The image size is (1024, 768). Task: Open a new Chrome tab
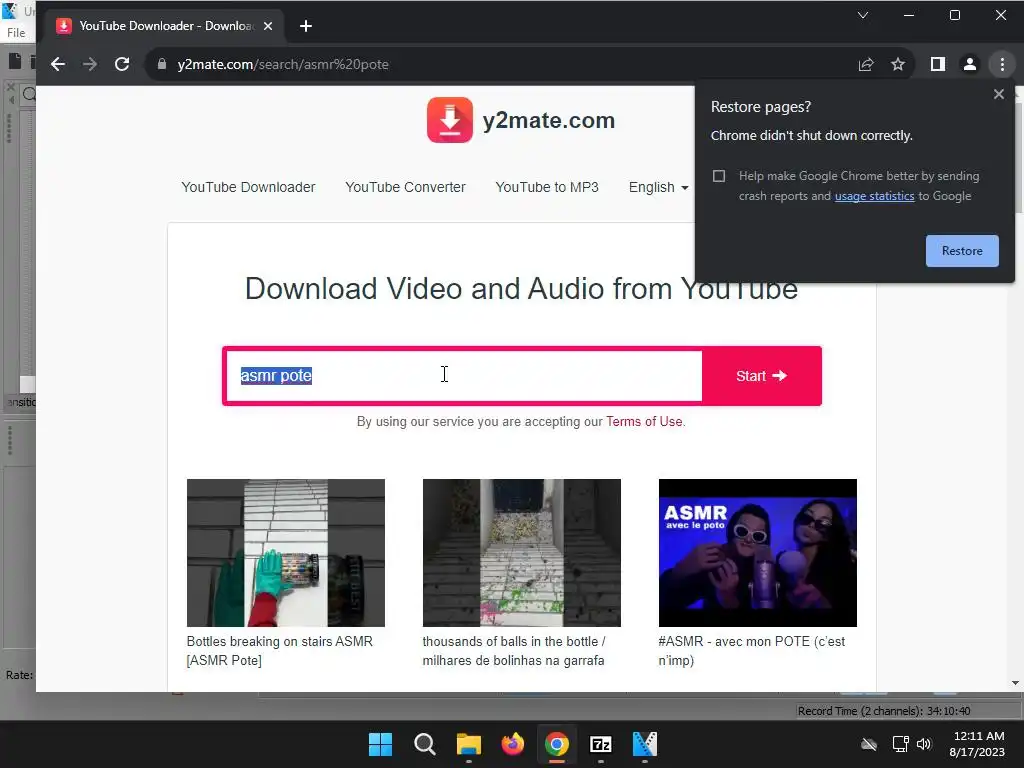coord(306,26)
